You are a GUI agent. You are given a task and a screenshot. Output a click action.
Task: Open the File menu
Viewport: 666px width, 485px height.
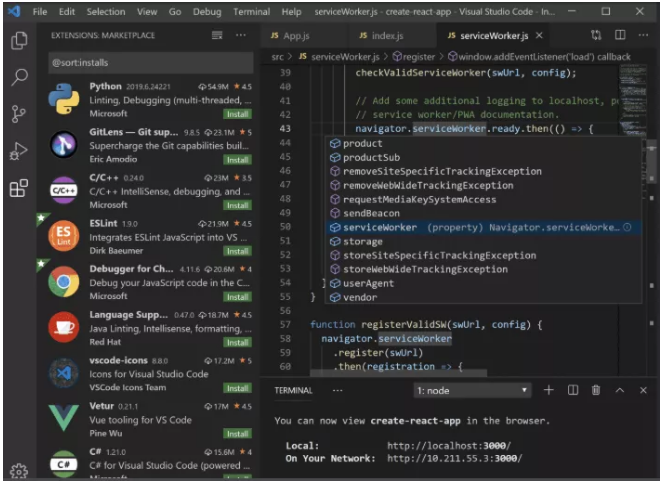40,11
